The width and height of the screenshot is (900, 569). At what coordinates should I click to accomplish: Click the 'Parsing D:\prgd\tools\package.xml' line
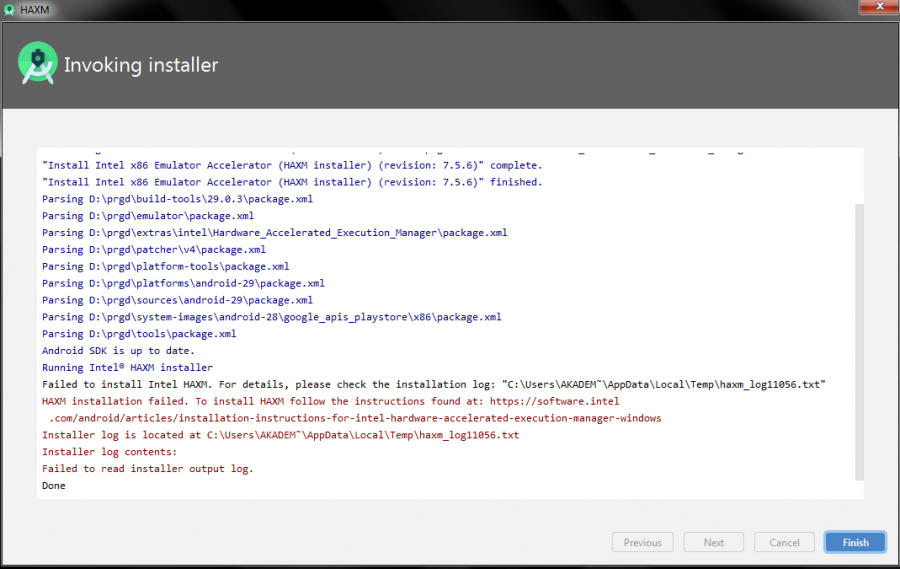(x=139, y=334)
